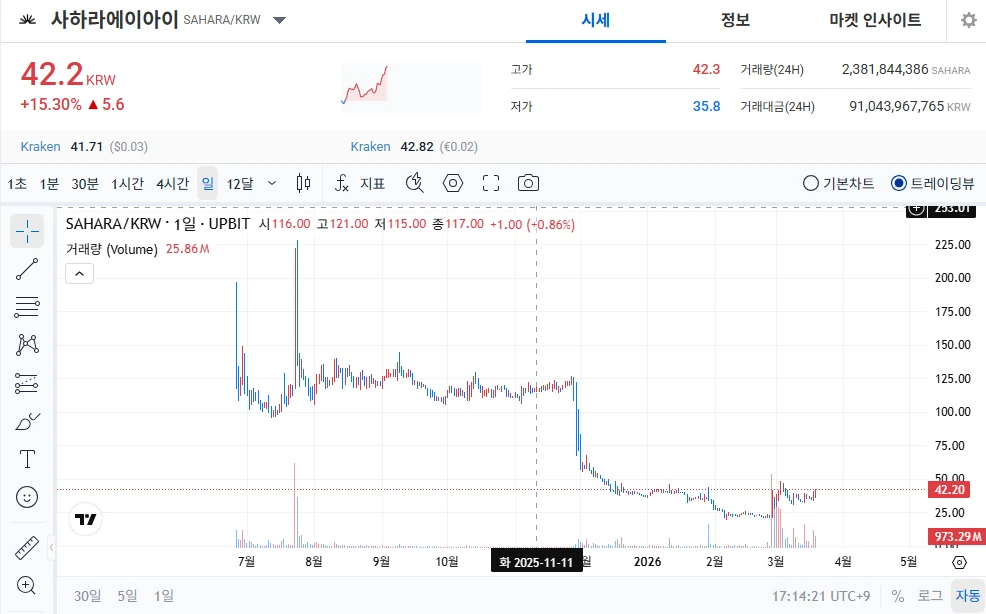Click the 거래량 (Volume) indicator label
Screen dimensions: 986x614
point(112,249)
